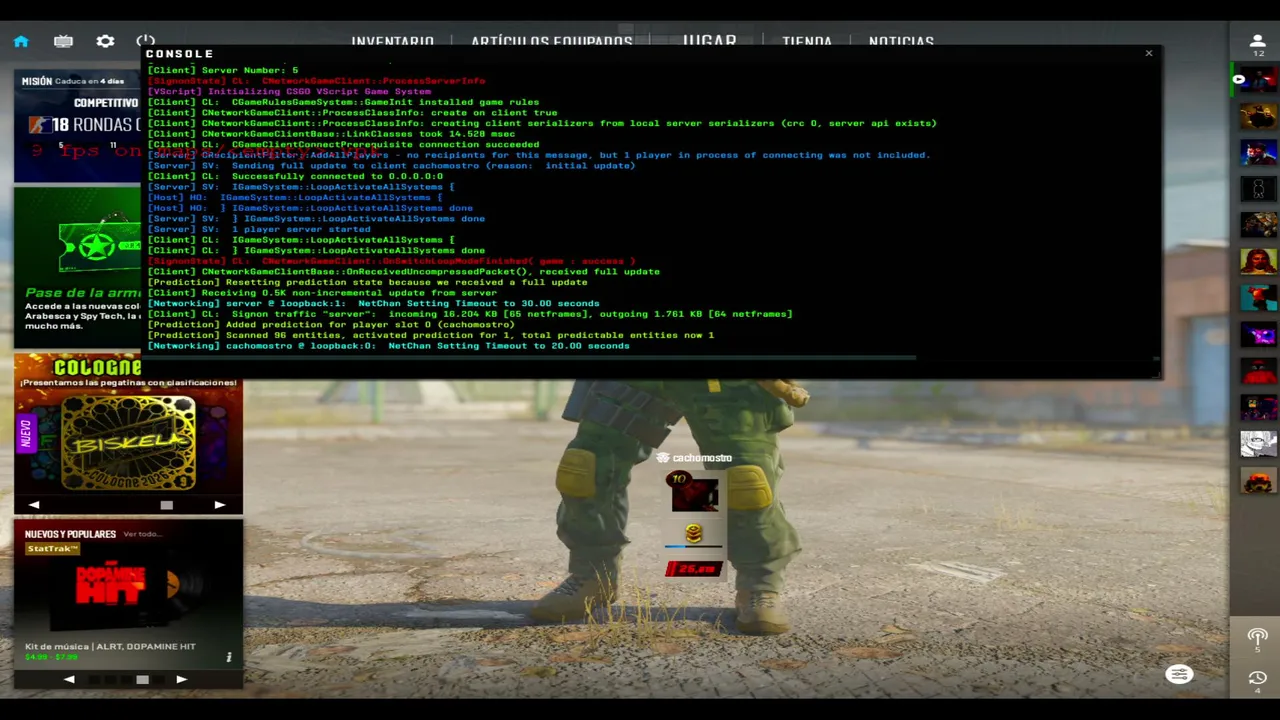Click console line '1 player server started'
1280x720 pixels.
point(259,229)
